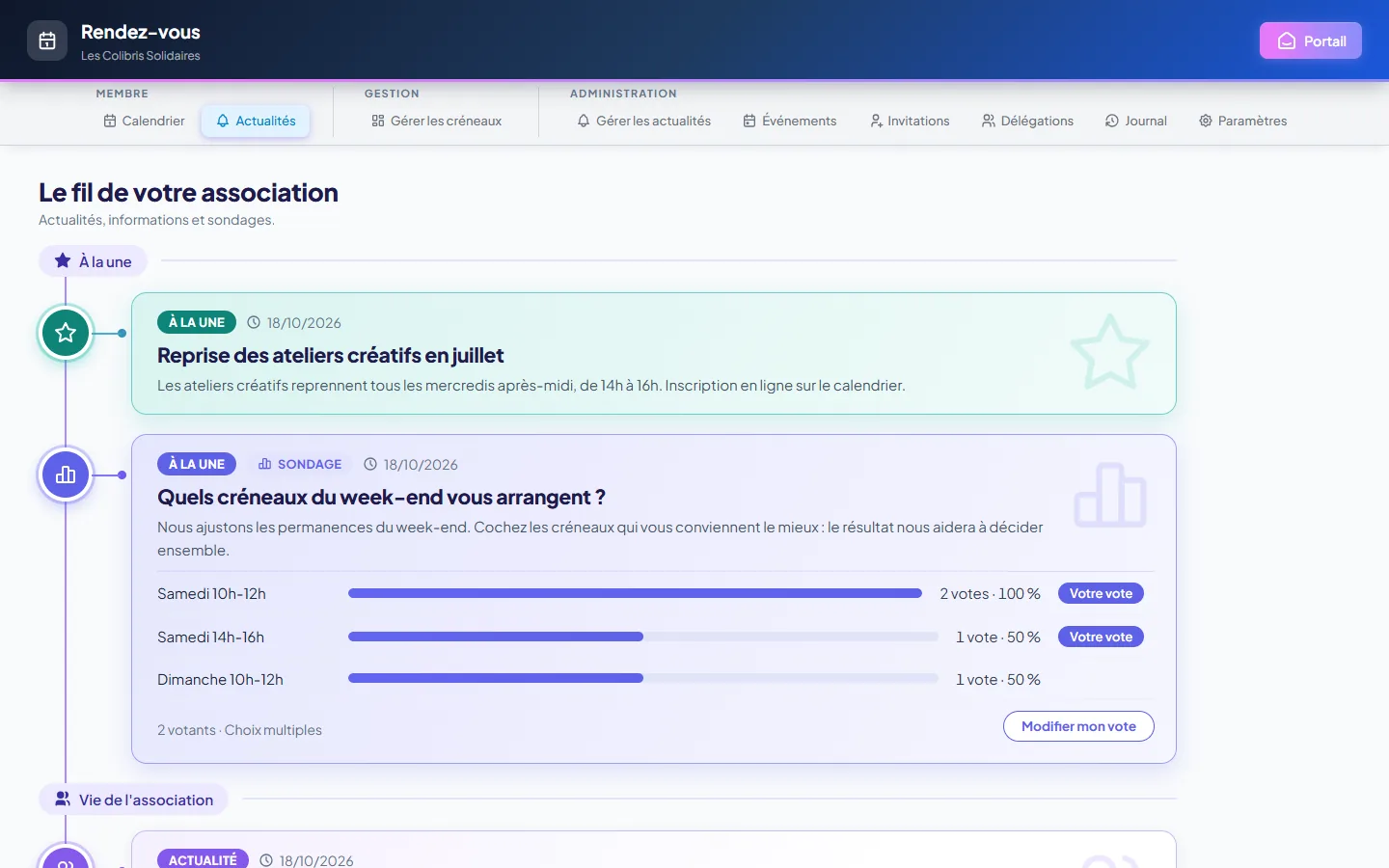Click the À LA UNE badge on the ateliers card
Image resolution: width=1389 pixels, height=868 pixels.
197,322
